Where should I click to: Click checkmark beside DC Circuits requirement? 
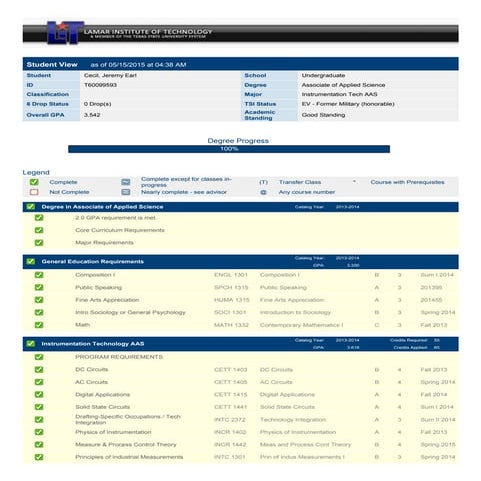[x=39, y=369]
